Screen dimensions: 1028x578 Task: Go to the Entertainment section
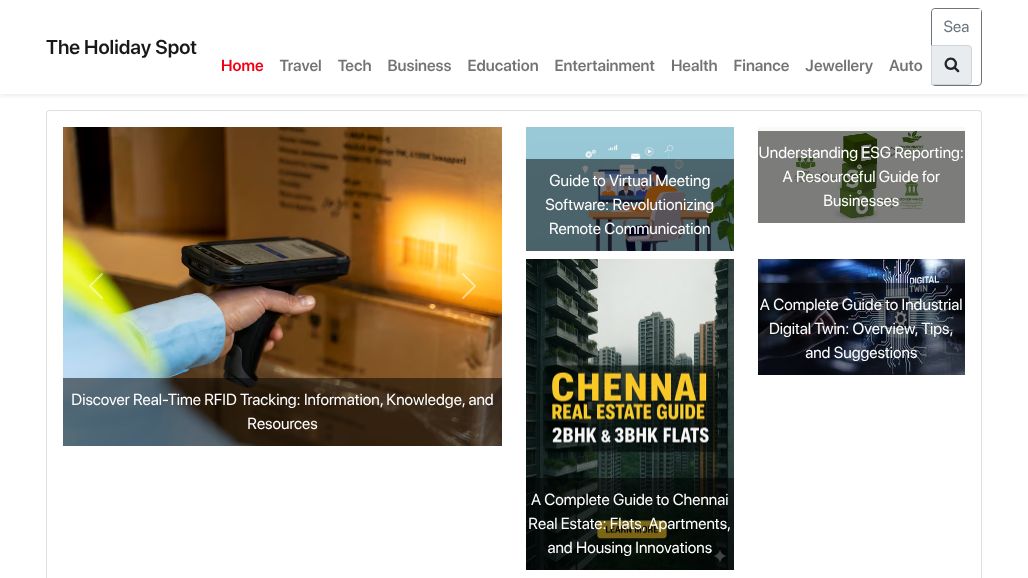coord(604,66)
